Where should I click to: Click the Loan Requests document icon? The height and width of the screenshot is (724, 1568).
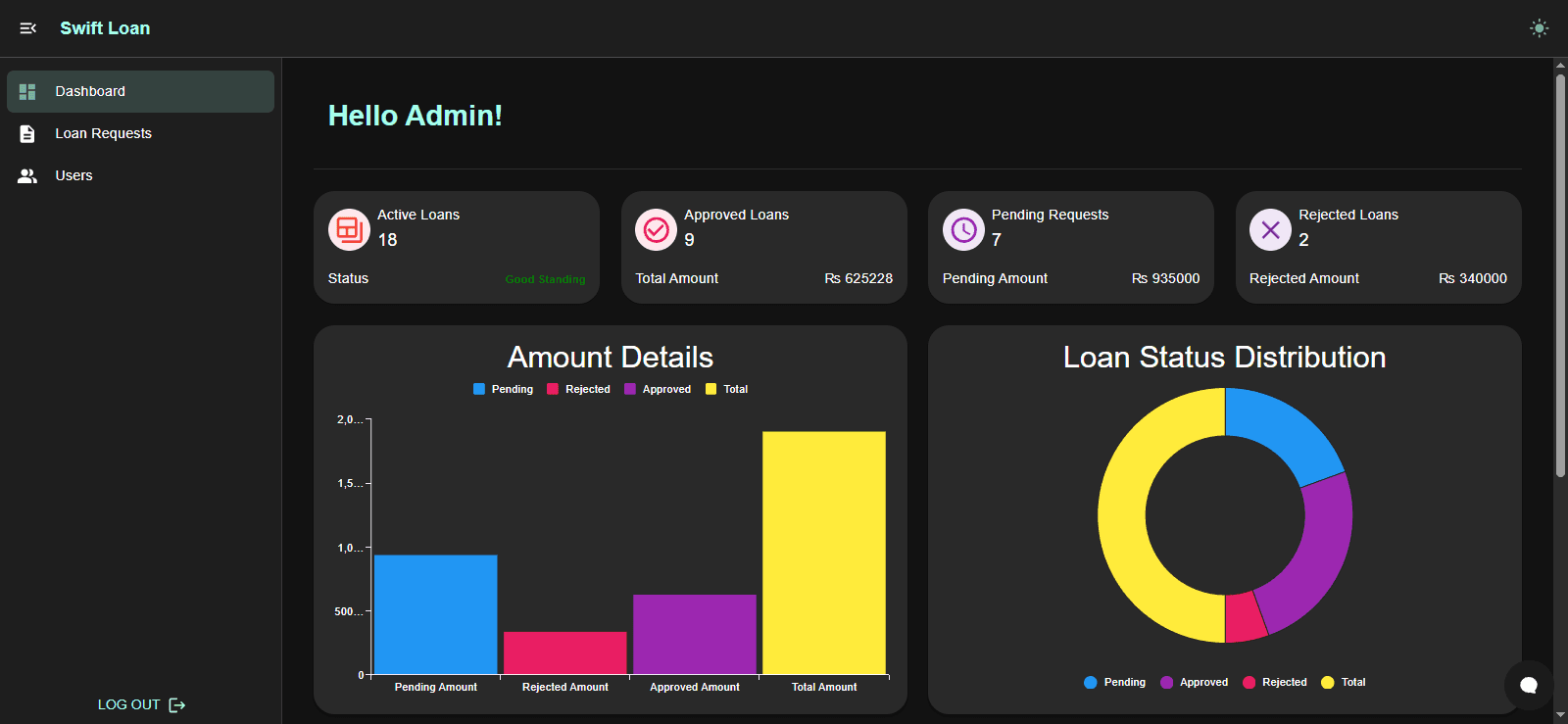(x=27, y=133)
